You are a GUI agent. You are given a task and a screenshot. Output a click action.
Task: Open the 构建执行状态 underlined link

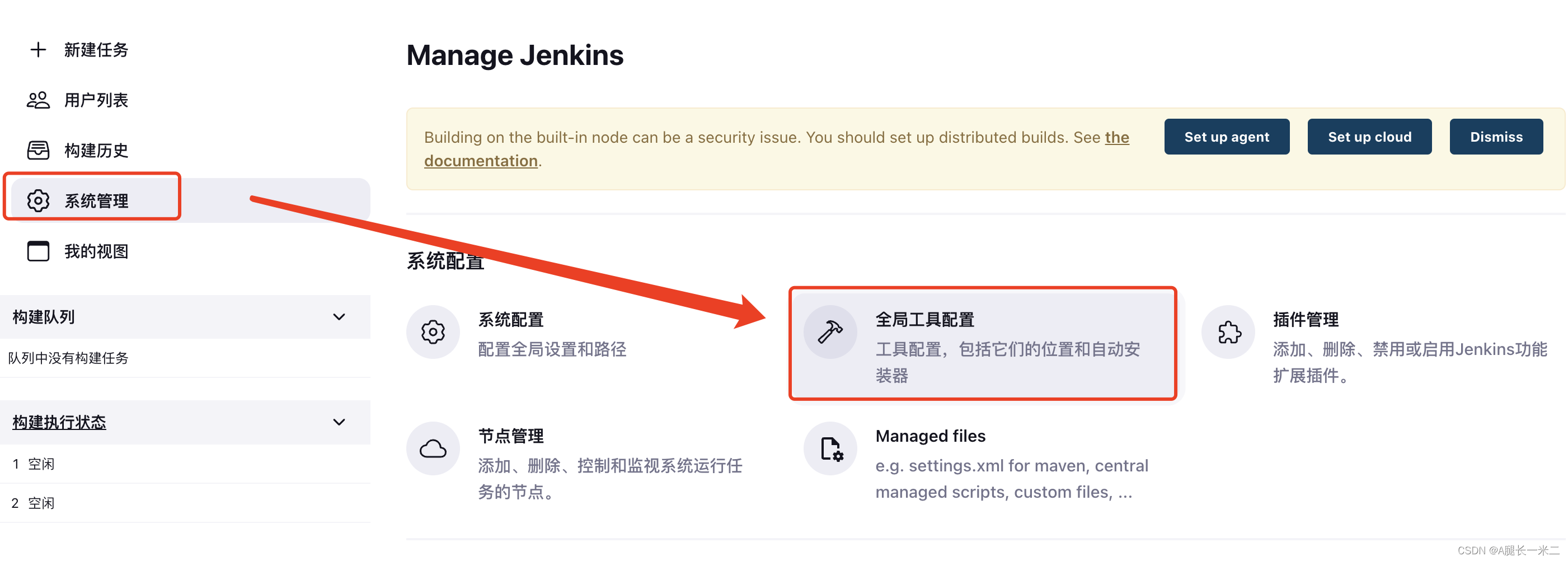(59, 422)
